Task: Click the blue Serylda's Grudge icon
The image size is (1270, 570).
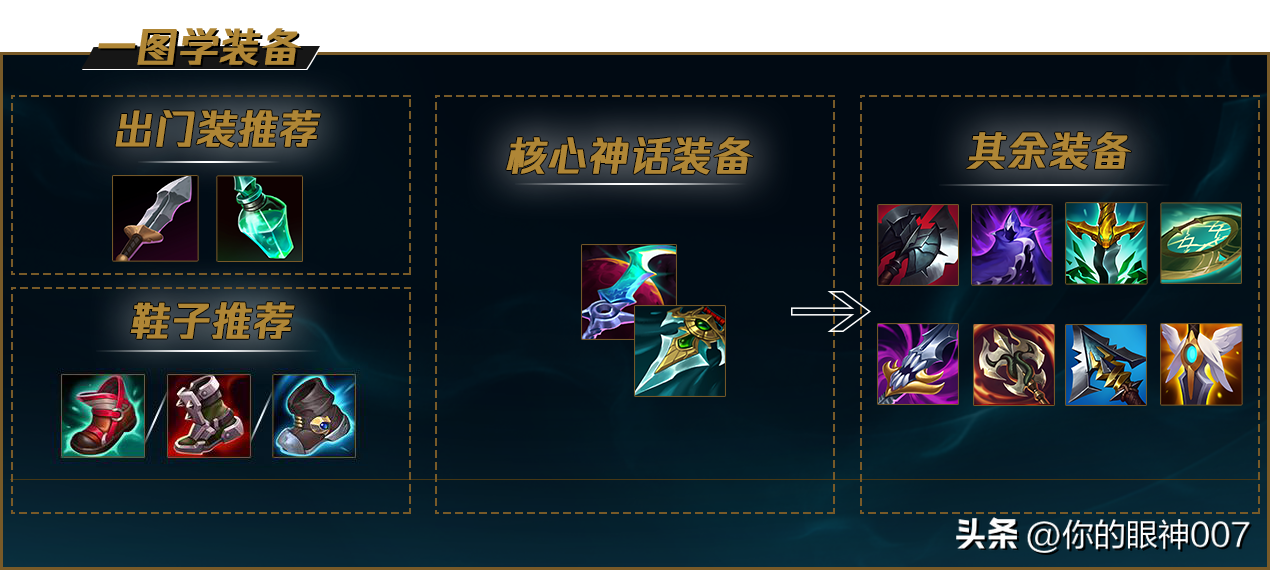Action: (1106, 364)
